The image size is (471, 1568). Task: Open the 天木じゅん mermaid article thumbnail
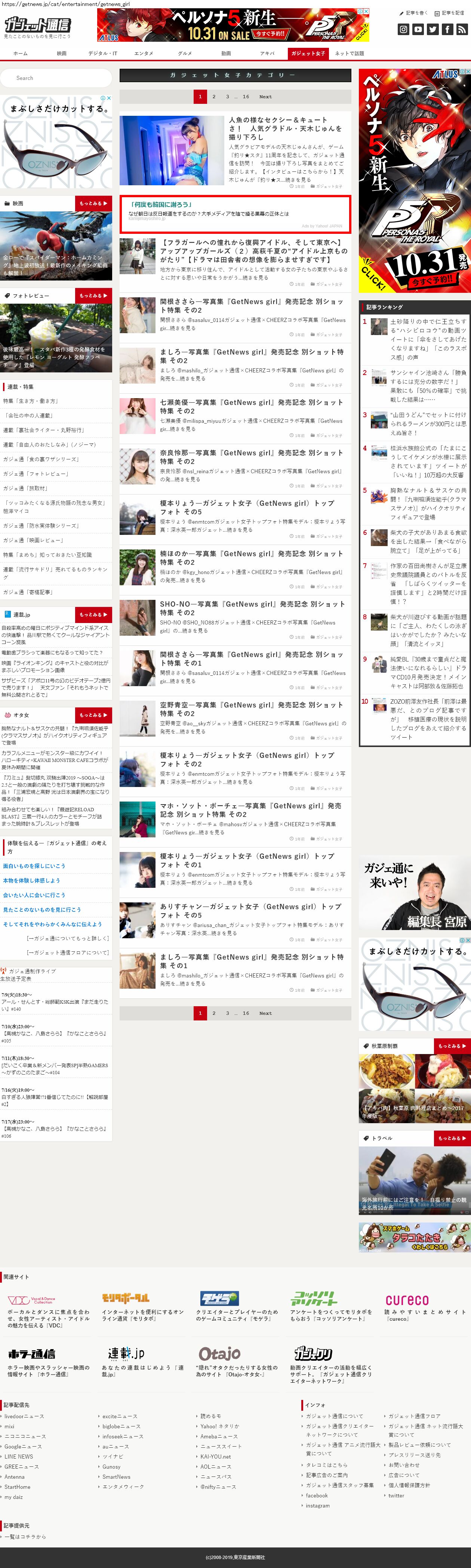click(x=172, y=151)
